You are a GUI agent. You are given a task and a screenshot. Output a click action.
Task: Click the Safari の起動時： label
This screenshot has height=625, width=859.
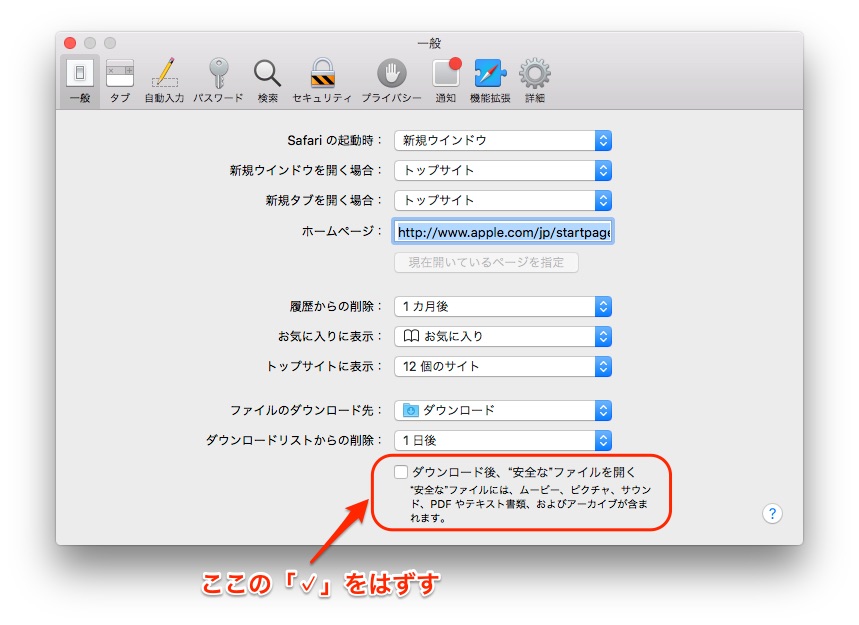click(335, 141)
